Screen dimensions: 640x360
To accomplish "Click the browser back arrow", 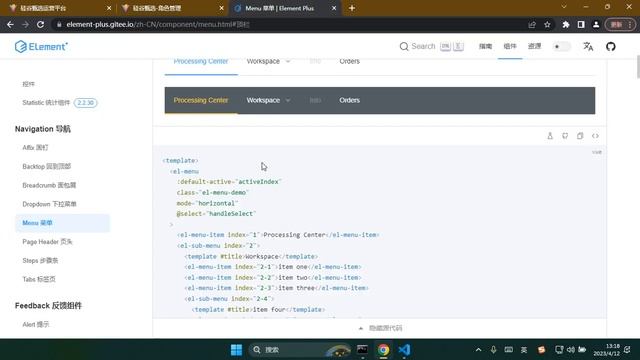I will coord(10,24).
